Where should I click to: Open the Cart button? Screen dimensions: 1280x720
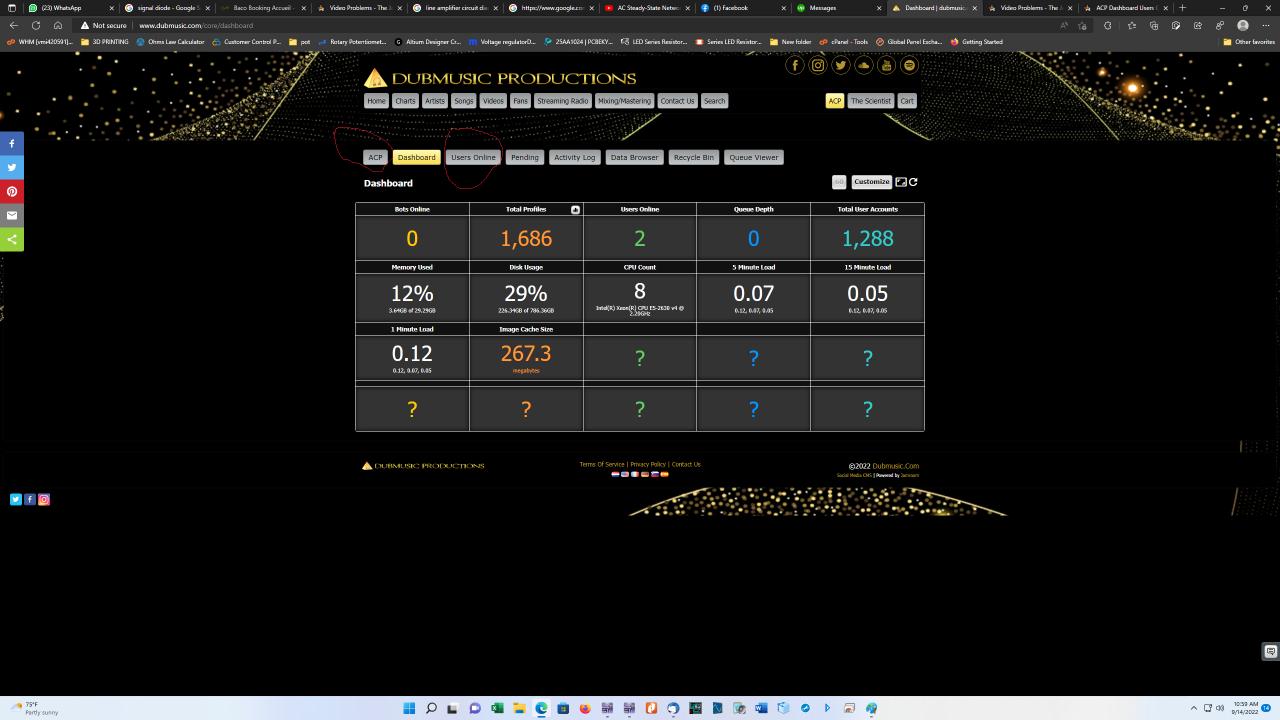coord(907,101)
